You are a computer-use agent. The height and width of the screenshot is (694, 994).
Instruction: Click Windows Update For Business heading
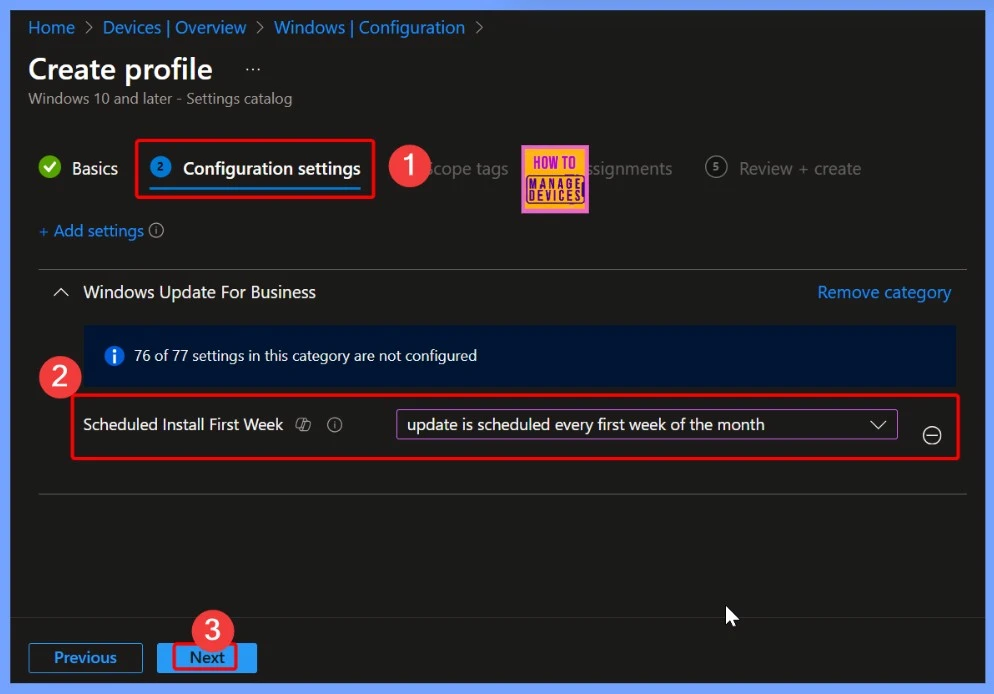(x=199, y=292)
